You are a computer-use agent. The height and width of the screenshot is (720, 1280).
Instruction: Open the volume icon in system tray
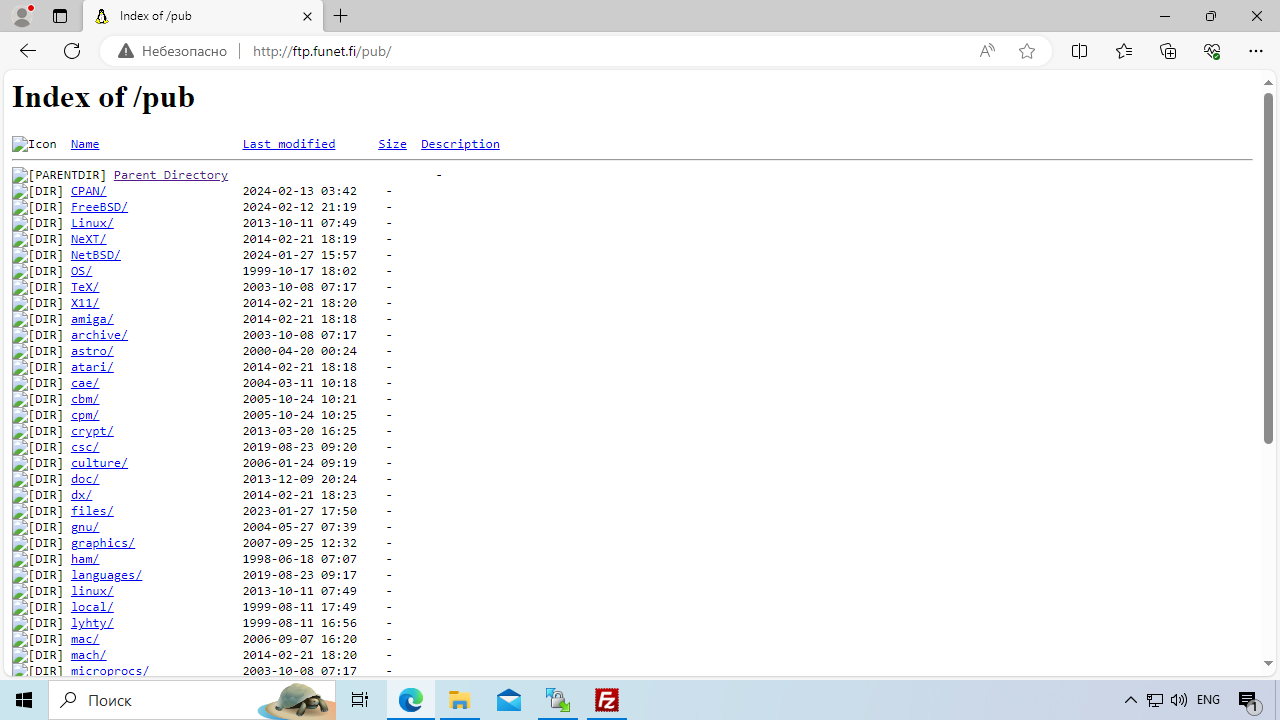(1179, 700)
